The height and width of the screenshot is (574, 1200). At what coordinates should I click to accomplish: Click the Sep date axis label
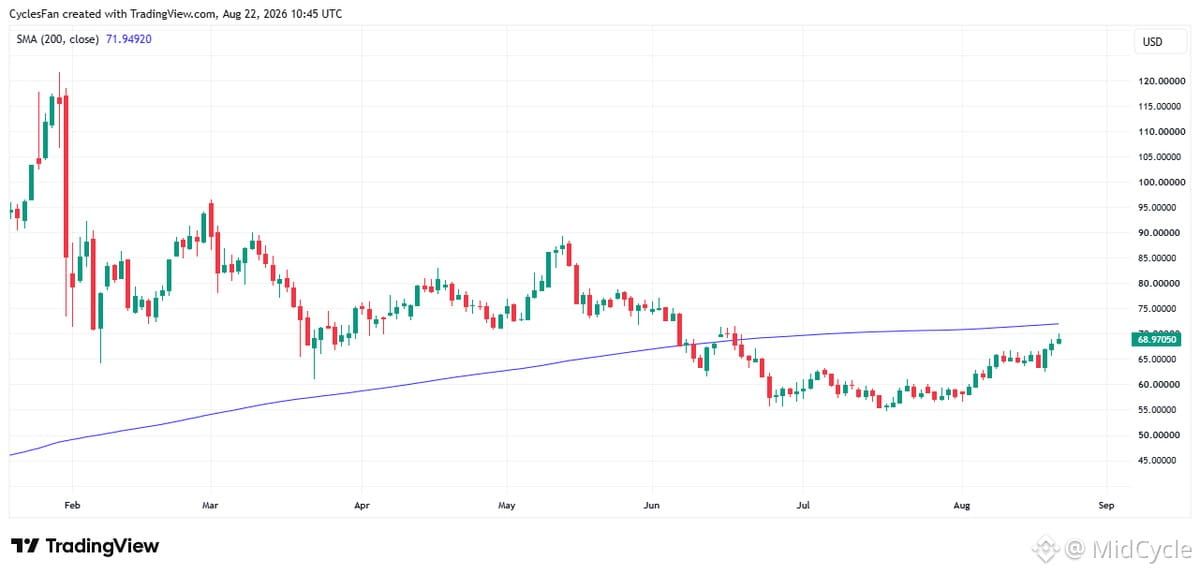tap(1105, 506)
